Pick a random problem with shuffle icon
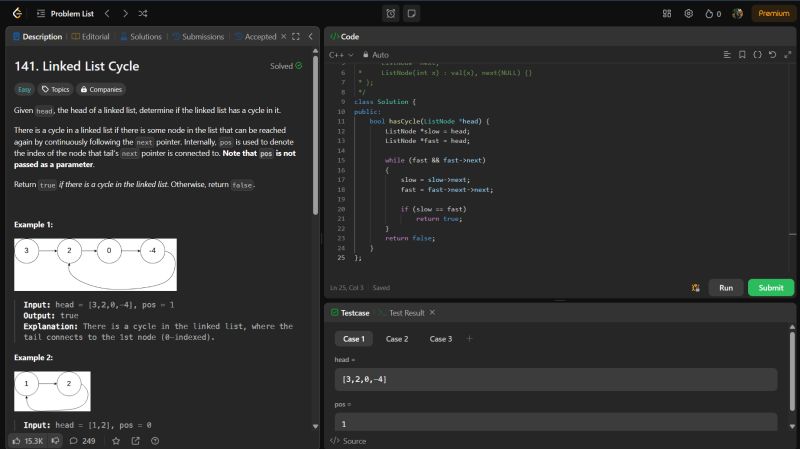800x449 pixels. (x=143, y=14)
